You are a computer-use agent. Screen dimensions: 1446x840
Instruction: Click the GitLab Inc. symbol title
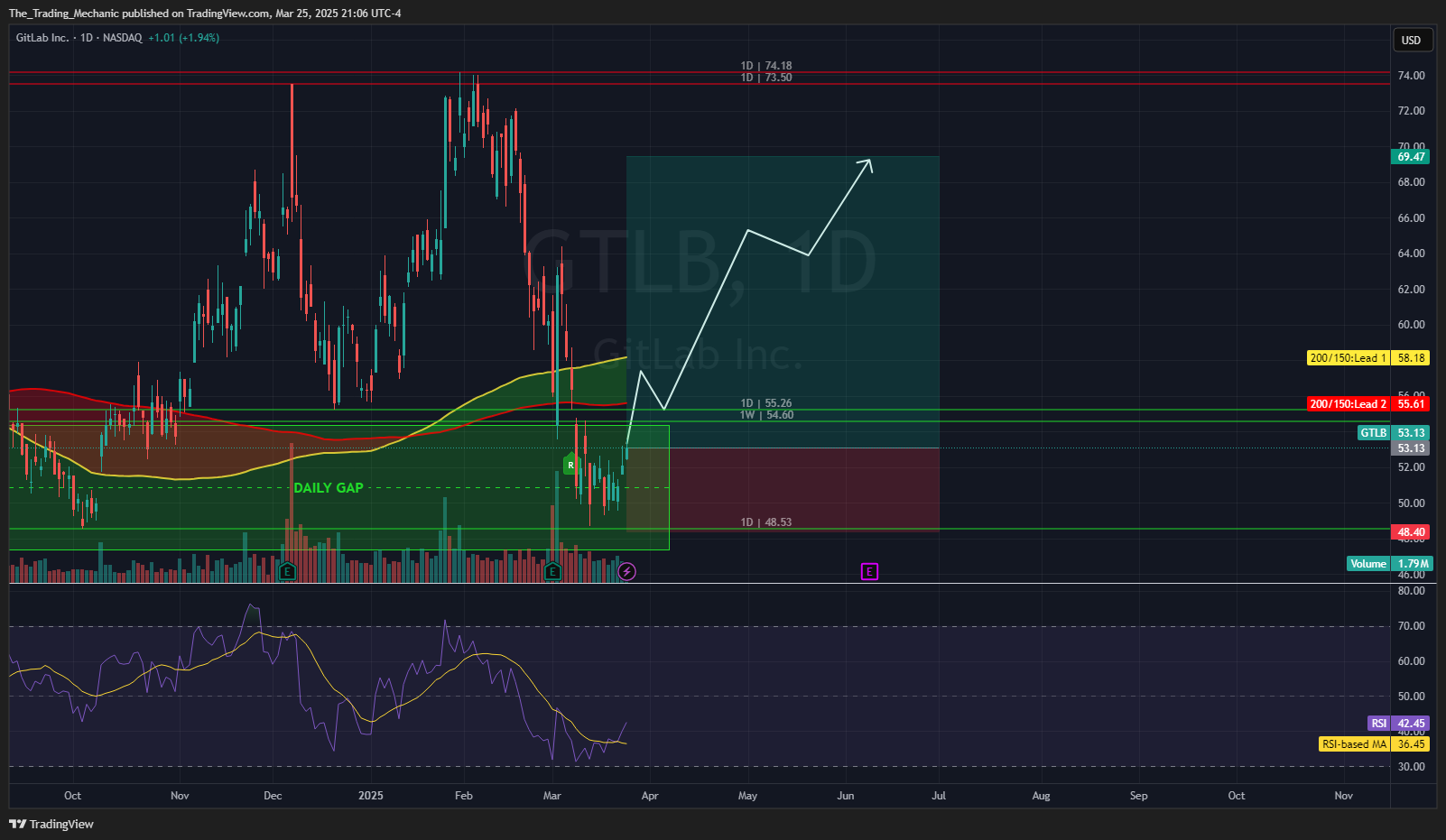42,38
